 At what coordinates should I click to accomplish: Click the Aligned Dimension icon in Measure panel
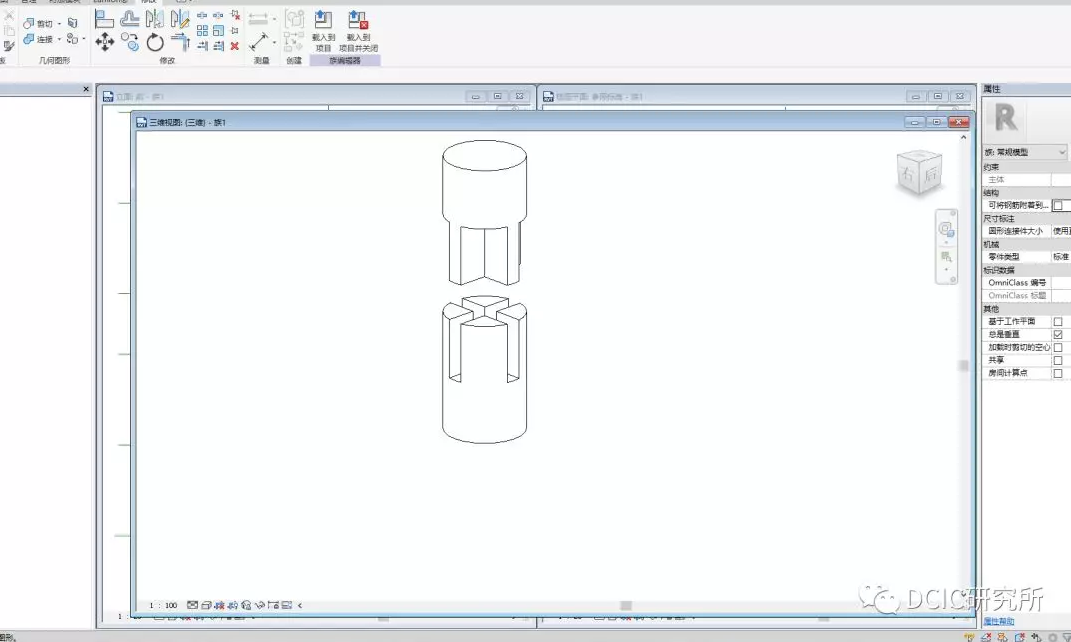pyautogui.click(x=259, y=42)
